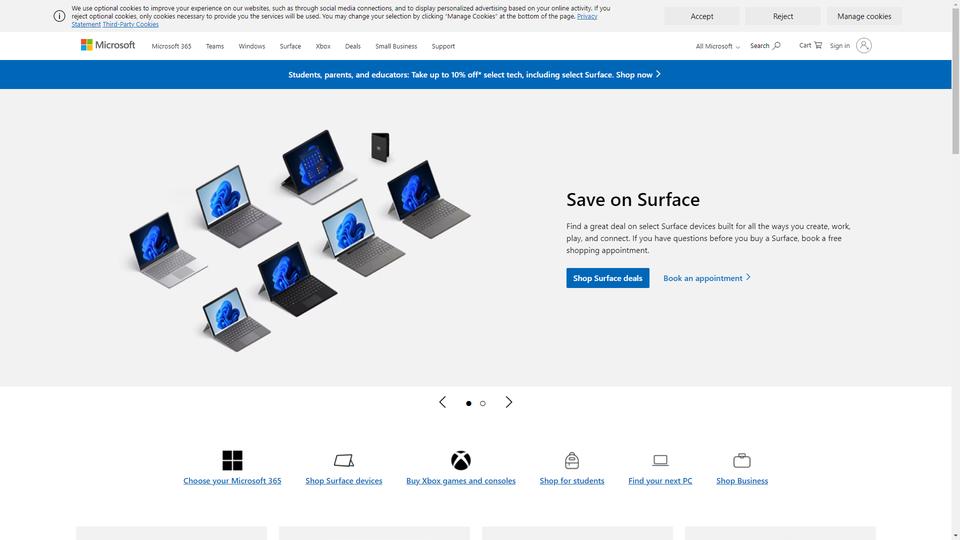Image resolution: width=960 pixels, height=540 pixels.
Task: Open the Privacy Statement link
Action: pos(587,17)
